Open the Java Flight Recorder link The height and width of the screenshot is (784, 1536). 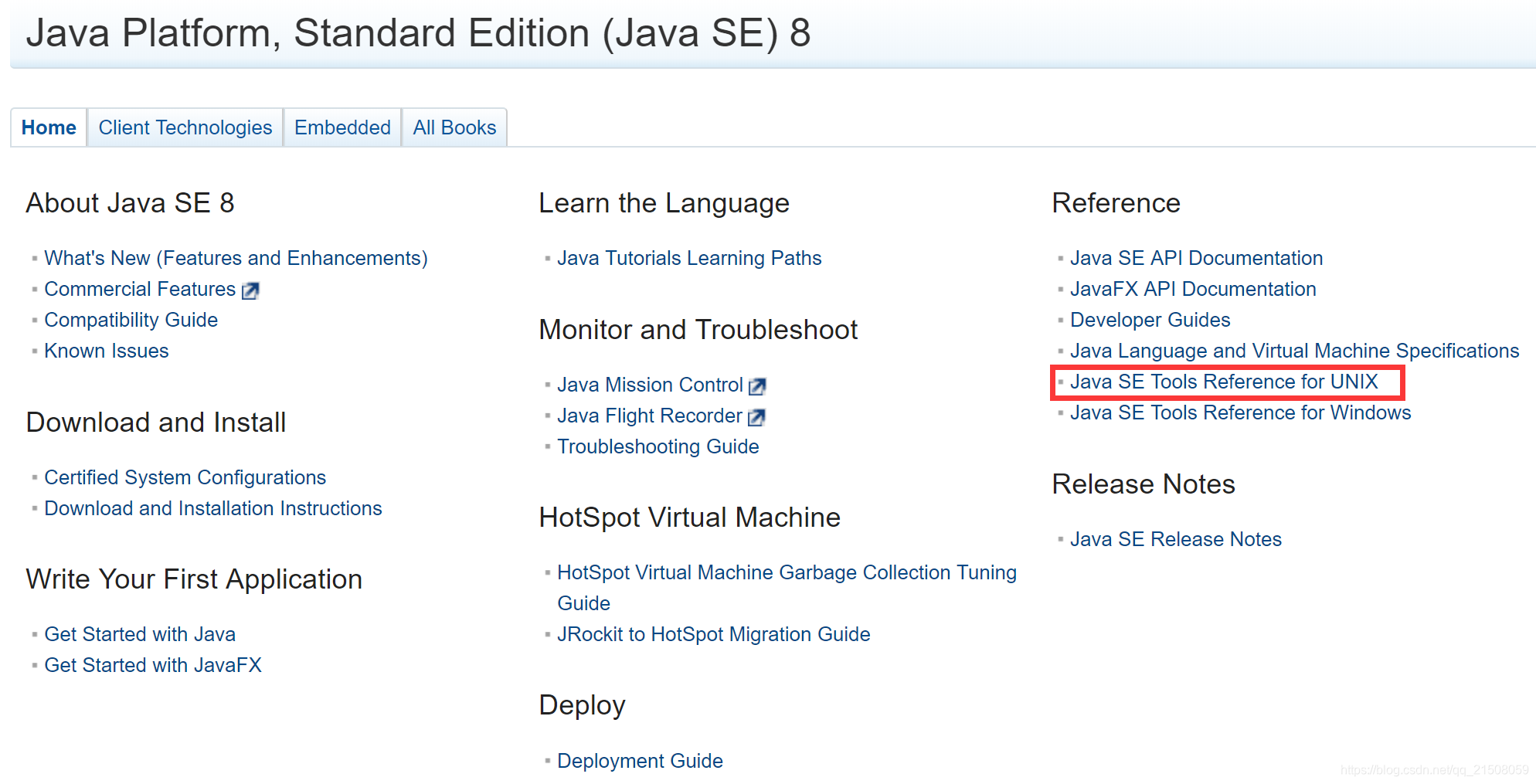[649, 416]
